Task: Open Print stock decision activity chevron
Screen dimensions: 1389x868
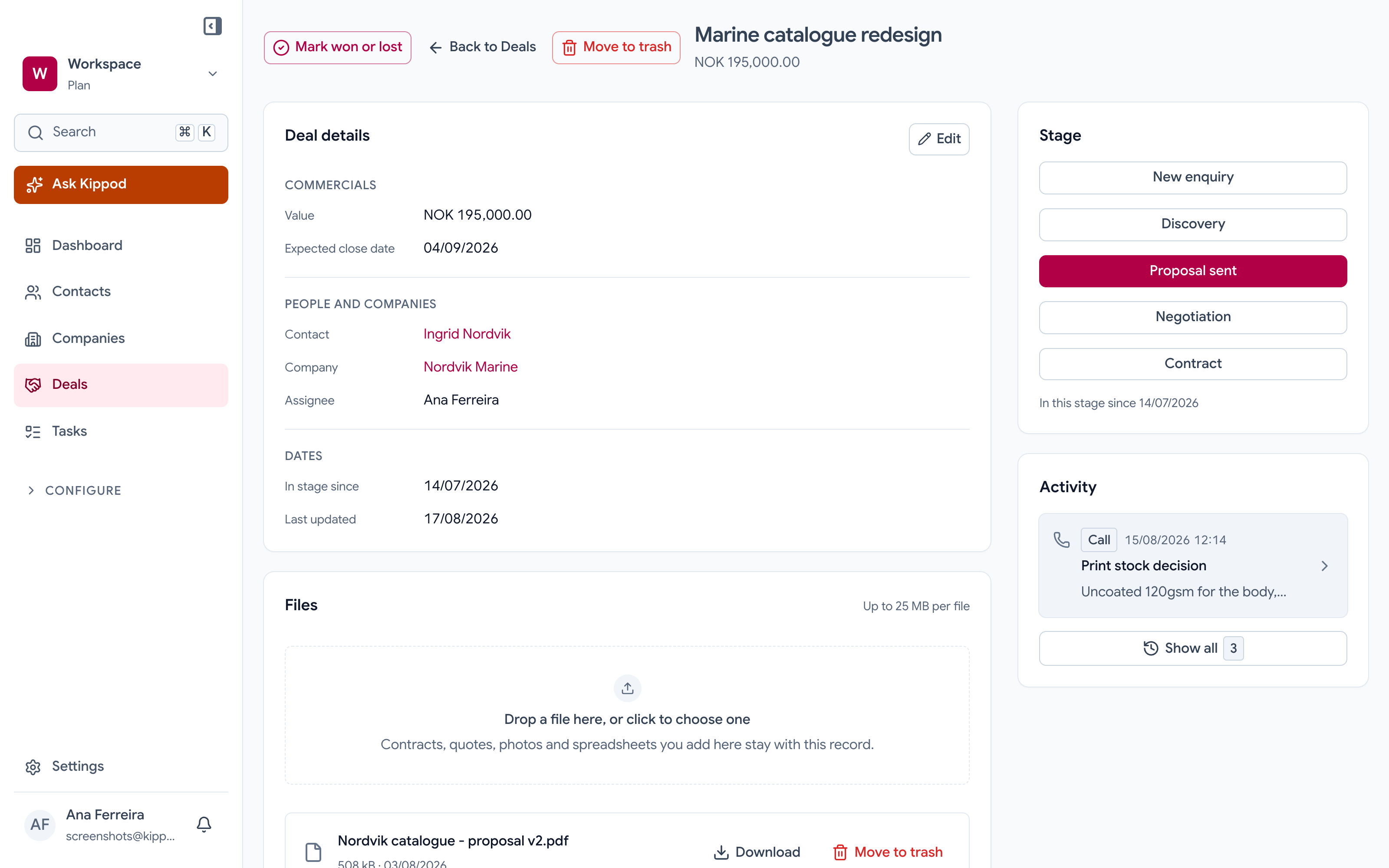Action: 1324,566
